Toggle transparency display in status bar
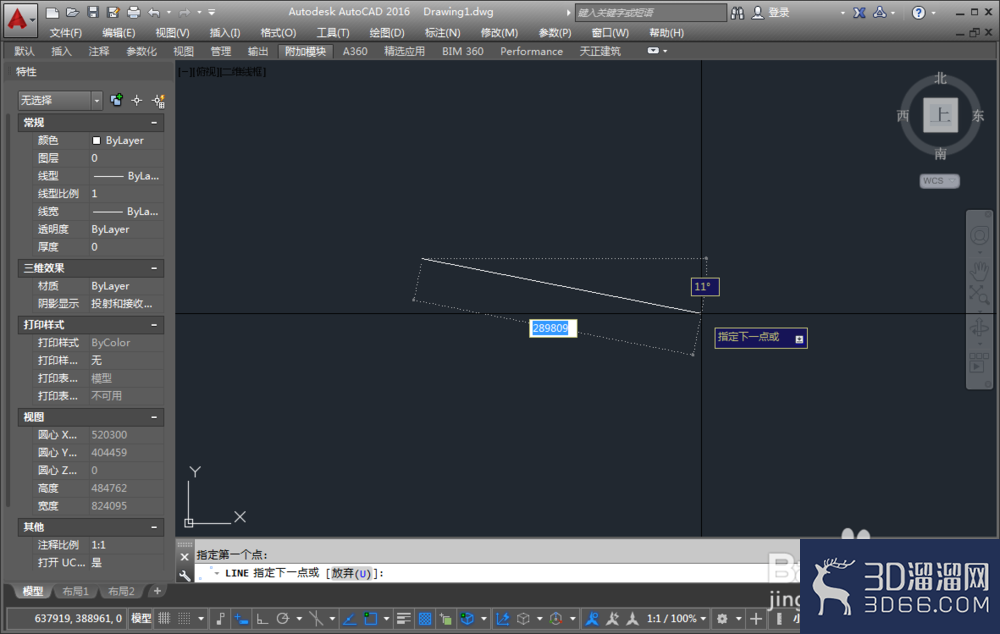 (x=425, y=618)
